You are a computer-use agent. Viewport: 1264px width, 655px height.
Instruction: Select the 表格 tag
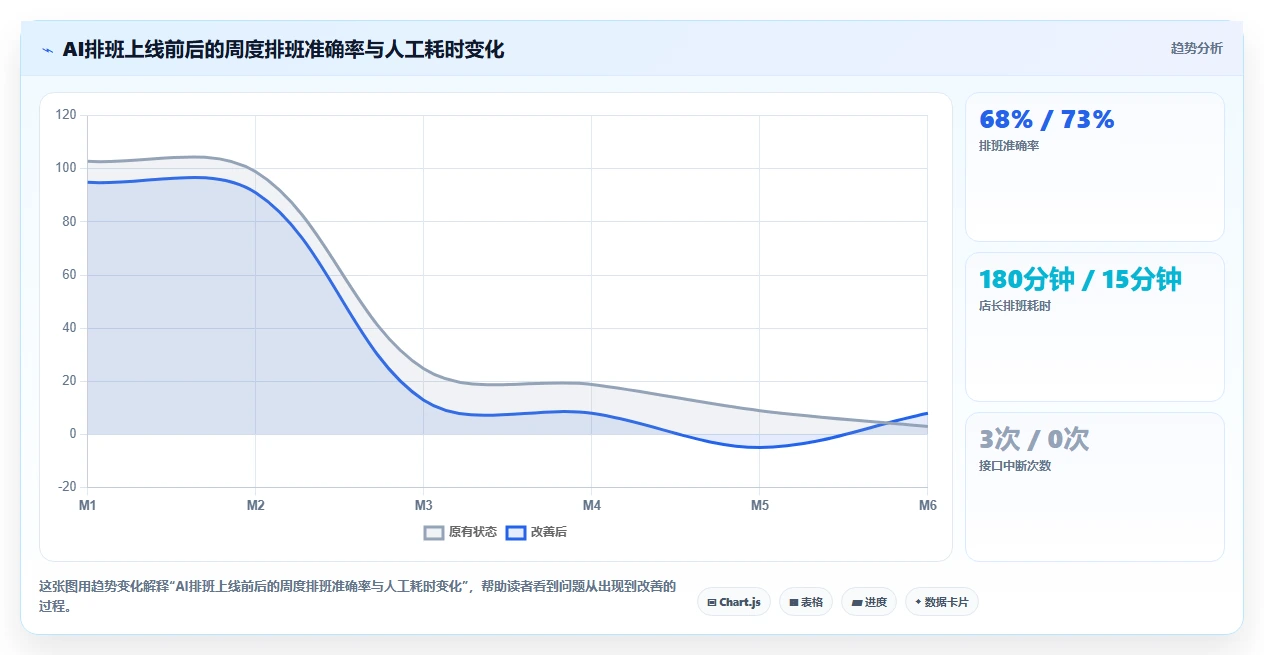805,602
